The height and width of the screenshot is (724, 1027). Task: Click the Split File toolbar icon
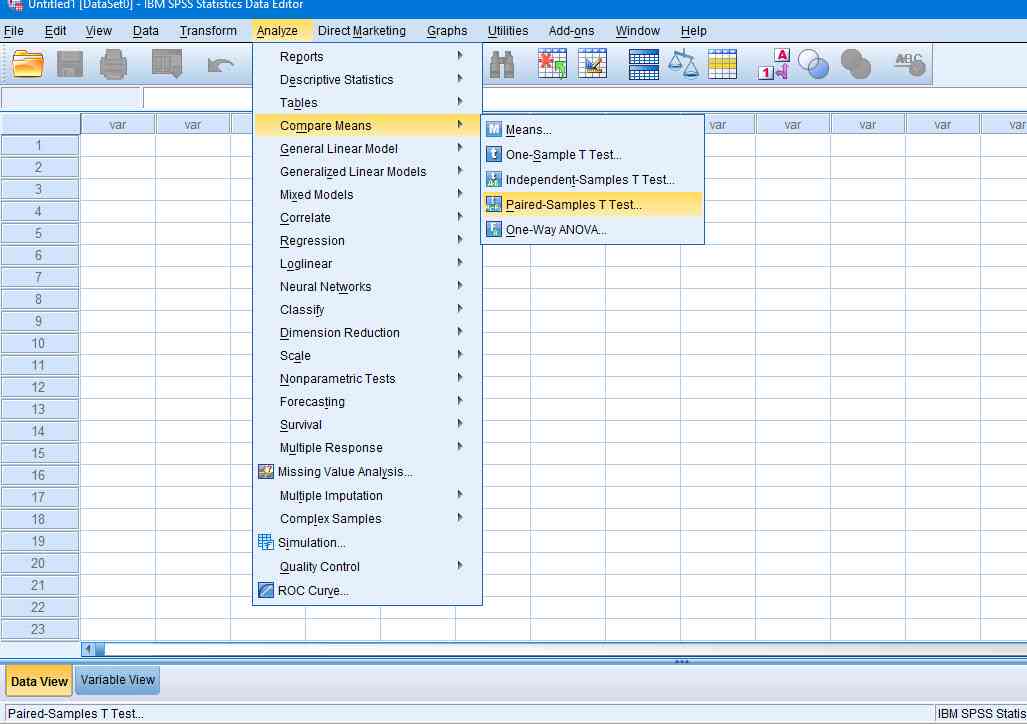(x=644, y=64)
